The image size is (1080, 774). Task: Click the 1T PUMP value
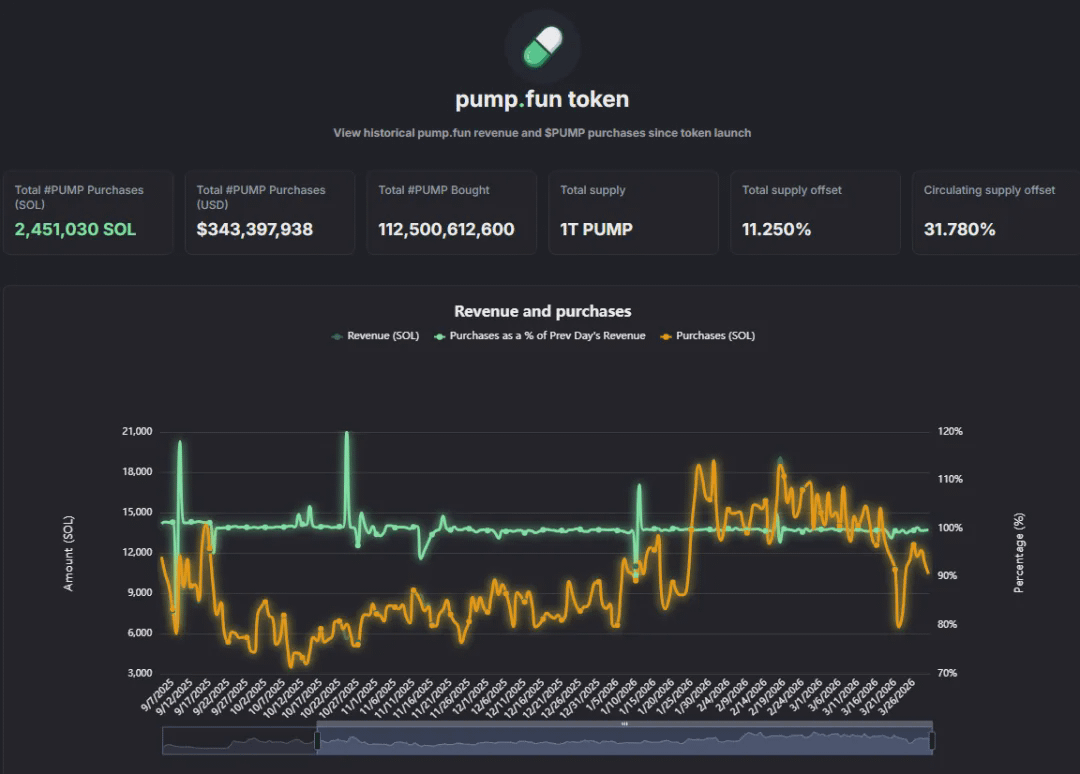[596, 229]
